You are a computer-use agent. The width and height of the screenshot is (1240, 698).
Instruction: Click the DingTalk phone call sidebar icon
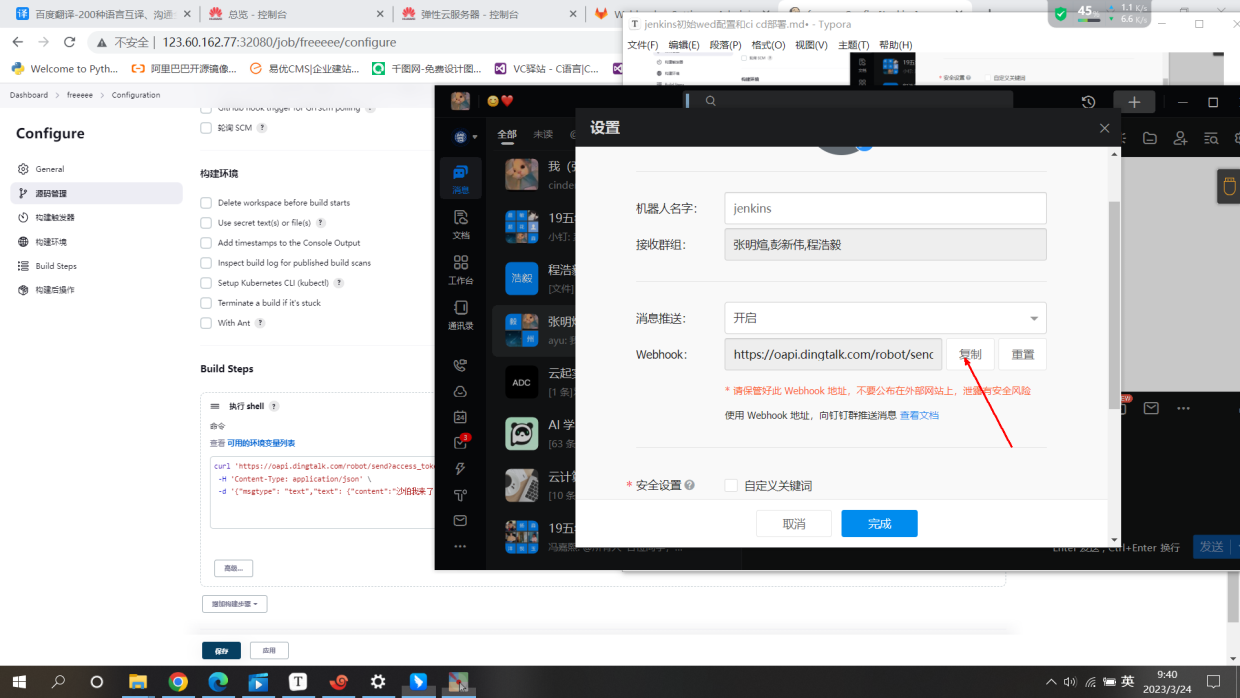[460, 365]
